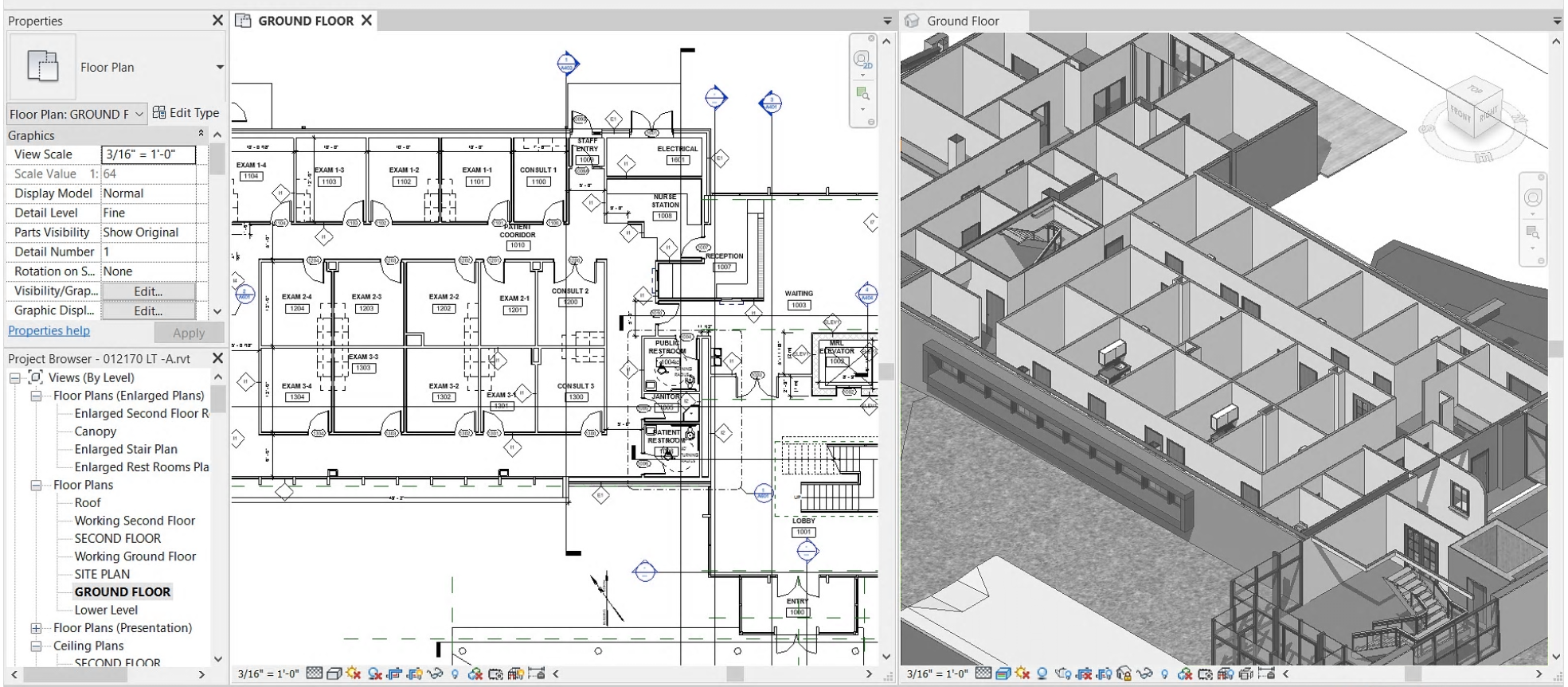This screenshot has height=687, width=1568.
Task: Click FRONT face of the ViewCube
Action: pyautogui.click(x=1460, y=115)
